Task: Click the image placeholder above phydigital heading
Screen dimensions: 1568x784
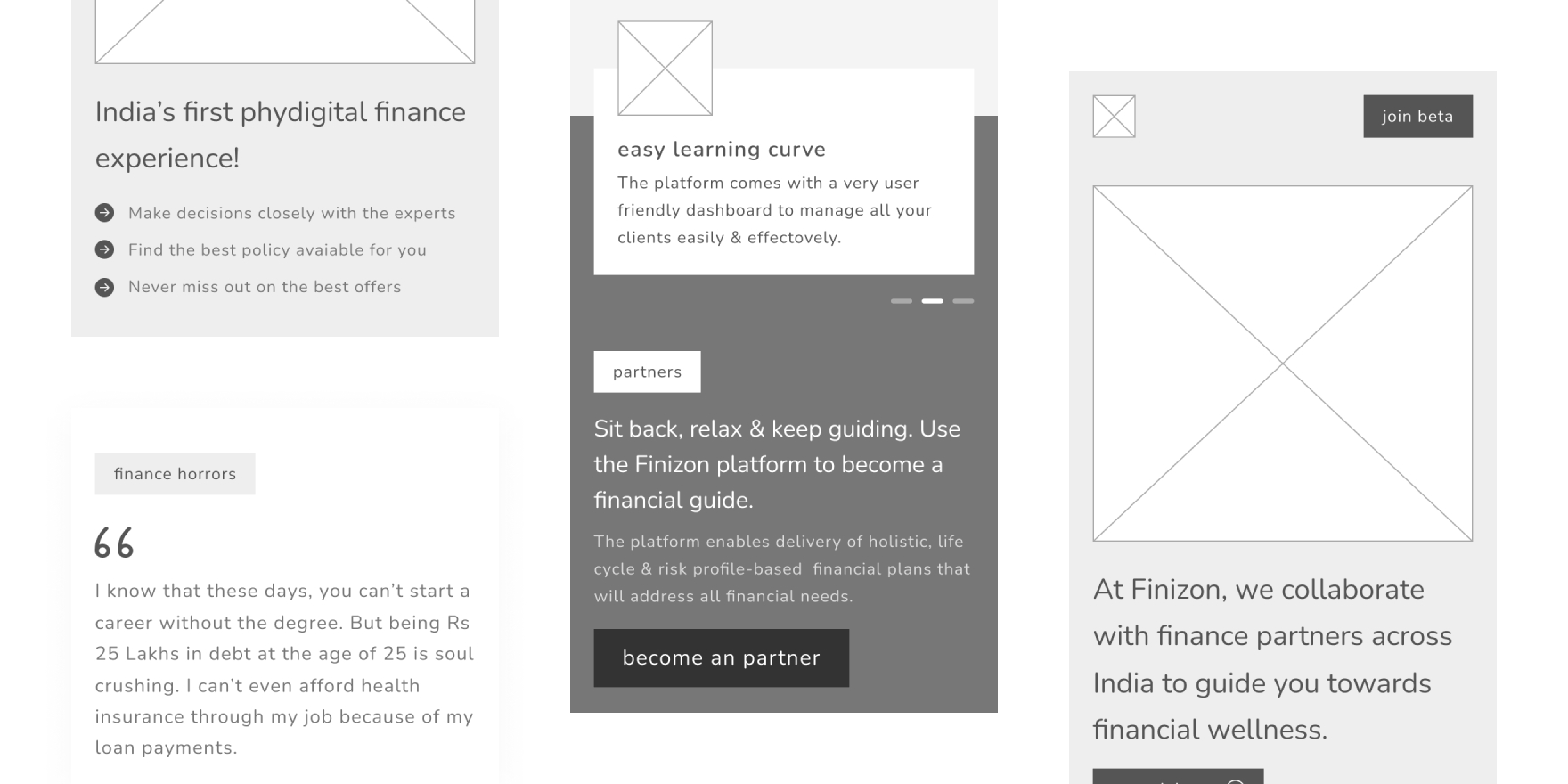Action: coord(285,31)
